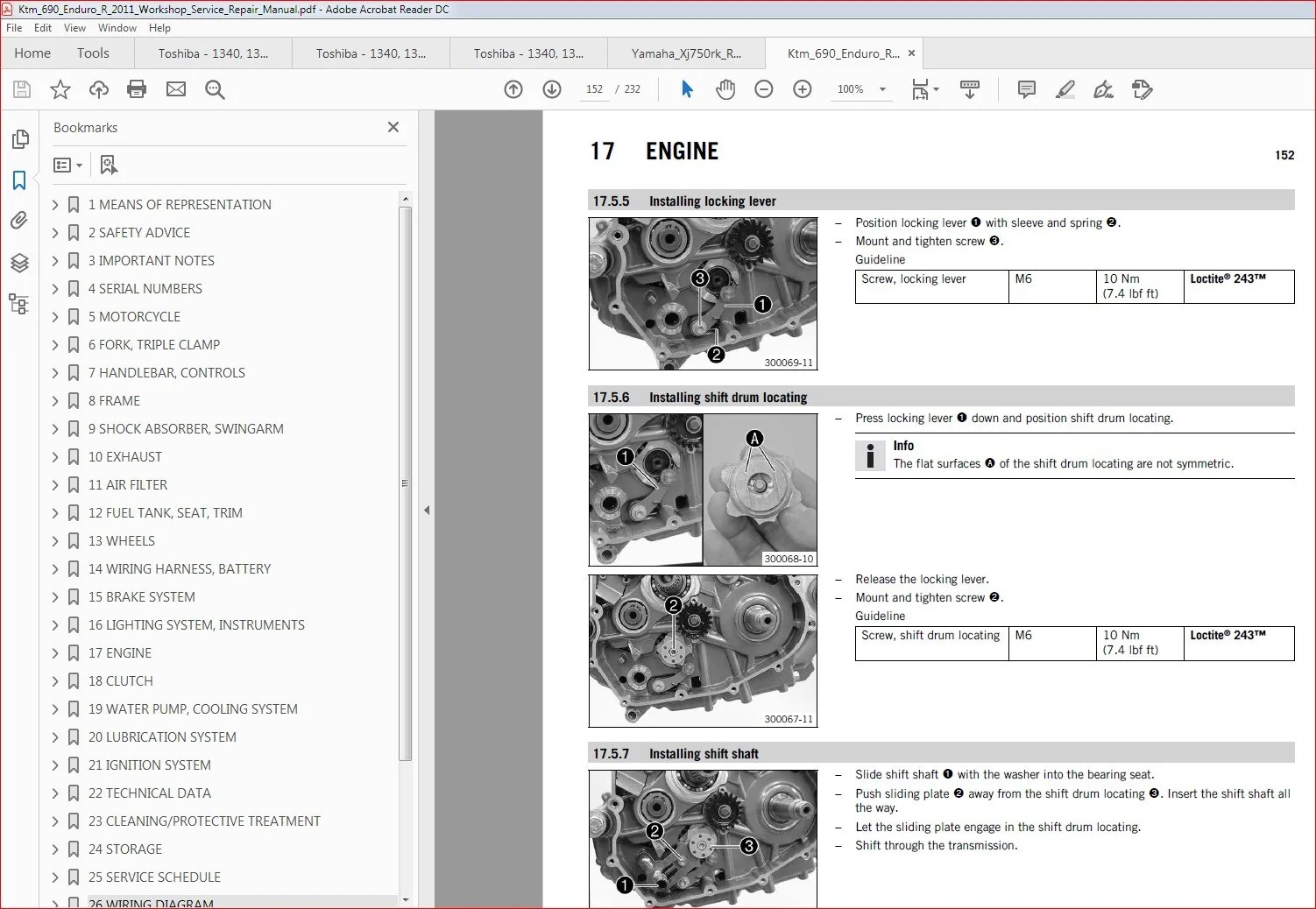Click the bookmarks panel vertical scrollbar
The width and height of the screenshot is (1316, 909).
pos(405,482)
